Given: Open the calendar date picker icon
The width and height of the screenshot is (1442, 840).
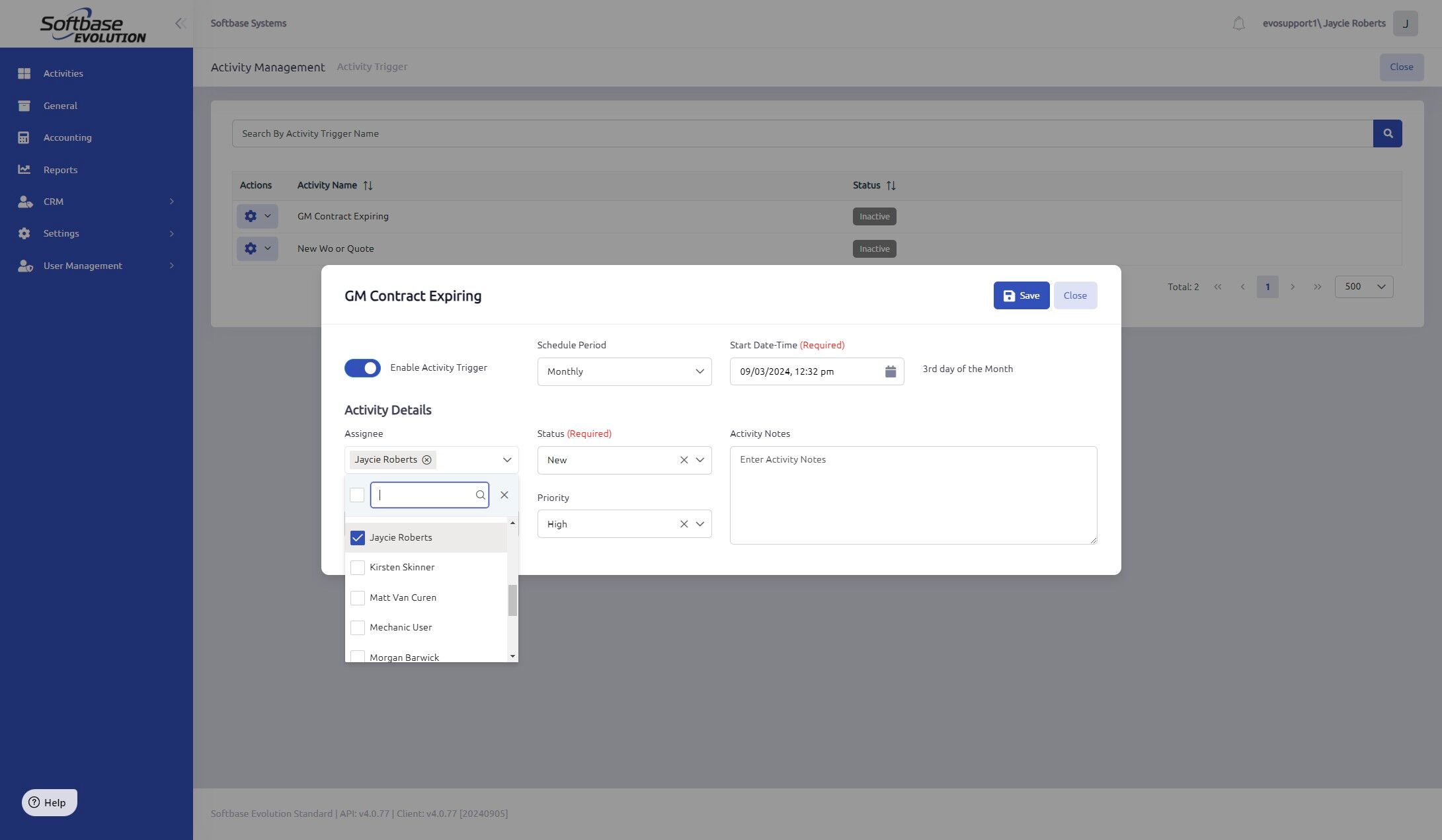Looking at the screenshot, I should pyautogui.click(x=890, y=371).
